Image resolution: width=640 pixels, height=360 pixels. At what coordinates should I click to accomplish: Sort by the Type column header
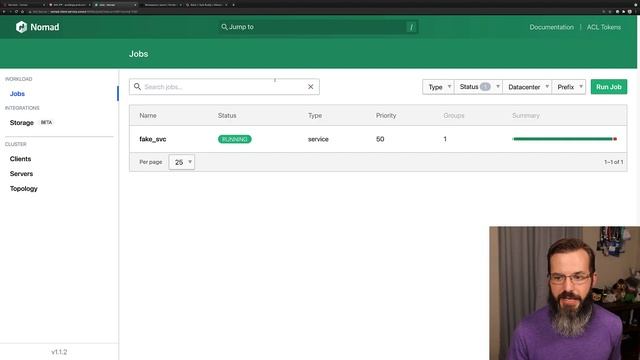click(315, 116)
